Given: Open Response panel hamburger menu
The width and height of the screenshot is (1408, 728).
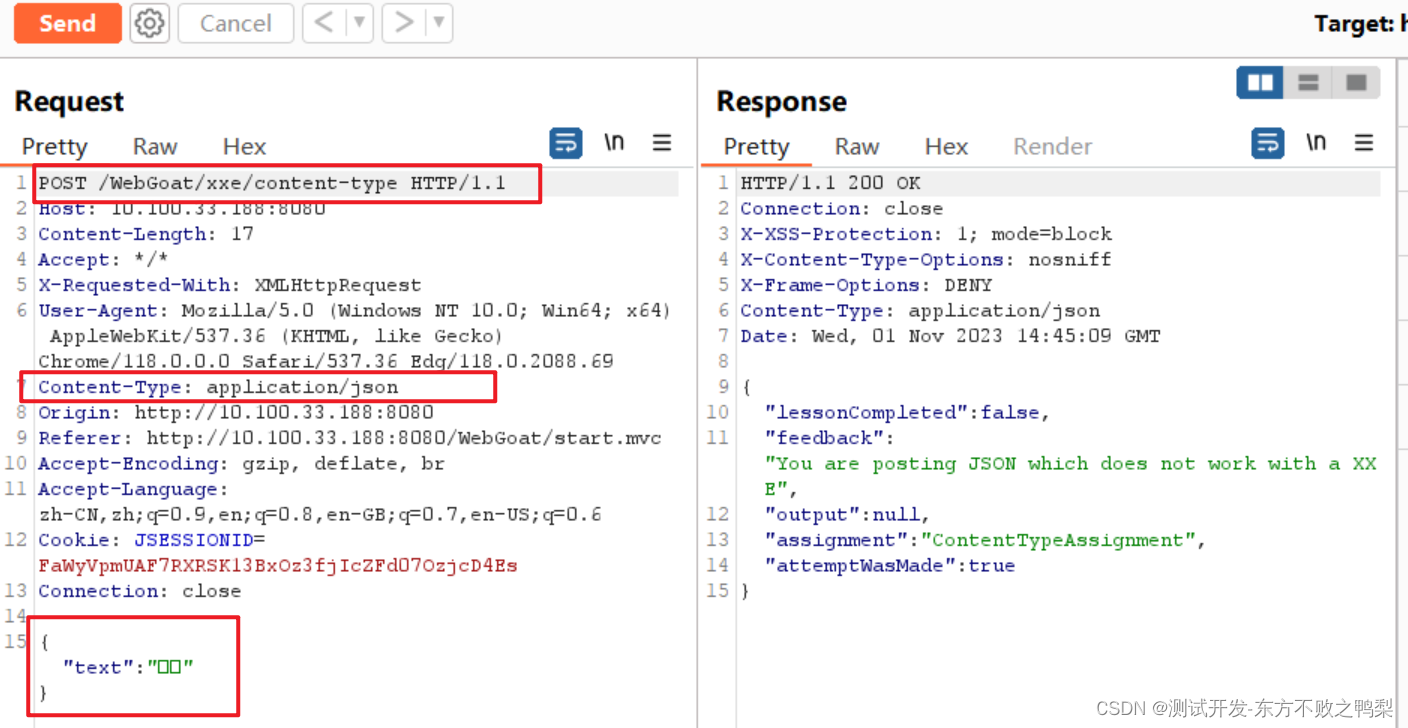Looking at the screenshot, I should point(1364,143).
